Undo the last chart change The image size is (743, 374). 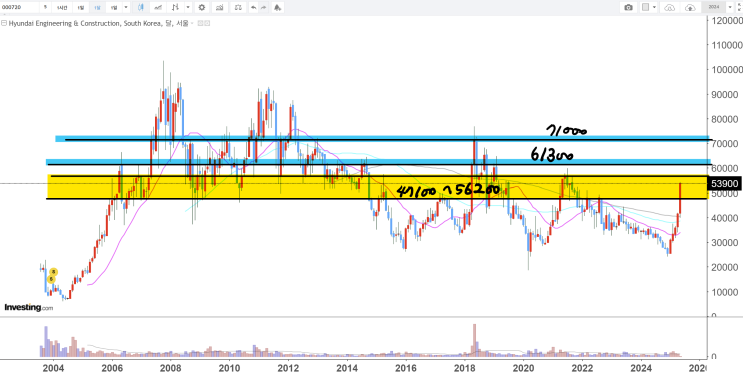[x=254, y=7]
